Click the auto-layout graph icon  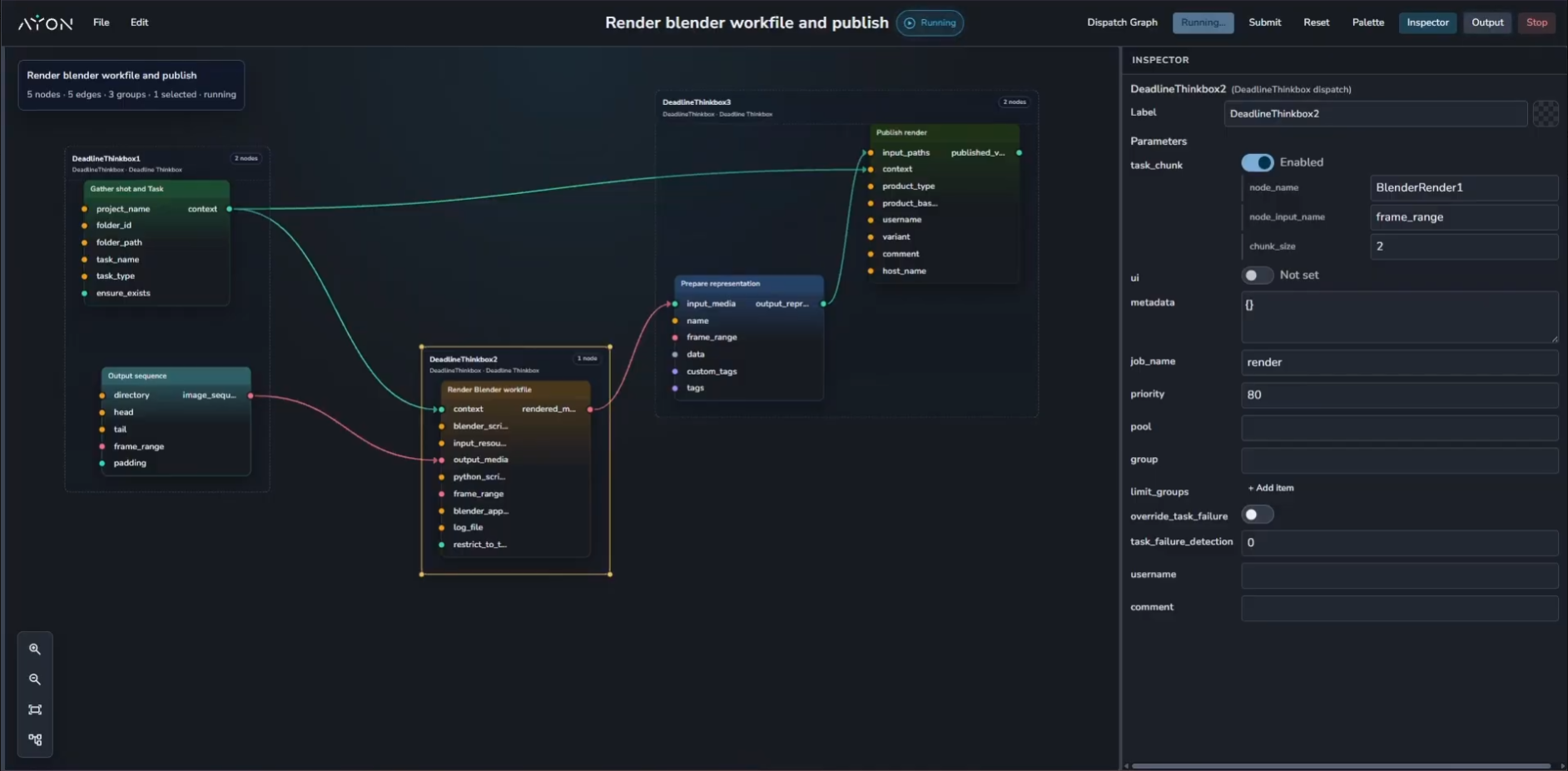[x=35, y=739]
